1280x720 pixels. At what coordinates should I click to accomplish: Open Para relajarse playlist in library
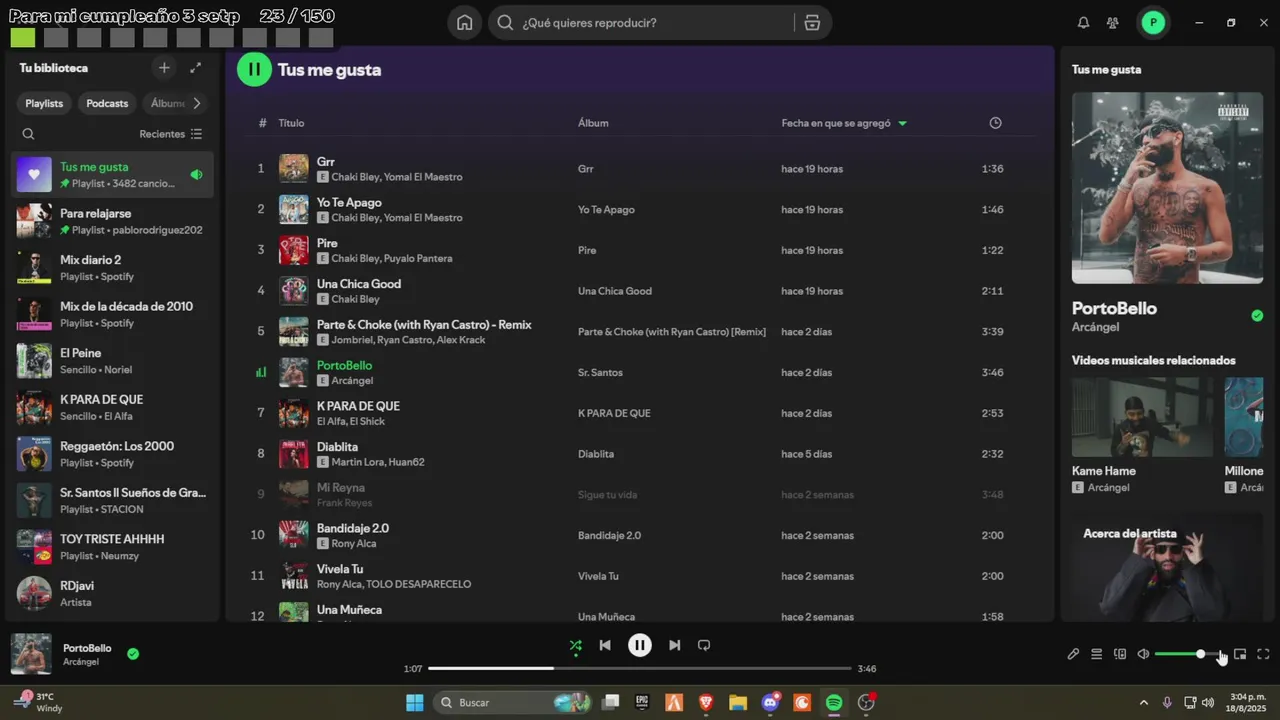click(112, 221)
